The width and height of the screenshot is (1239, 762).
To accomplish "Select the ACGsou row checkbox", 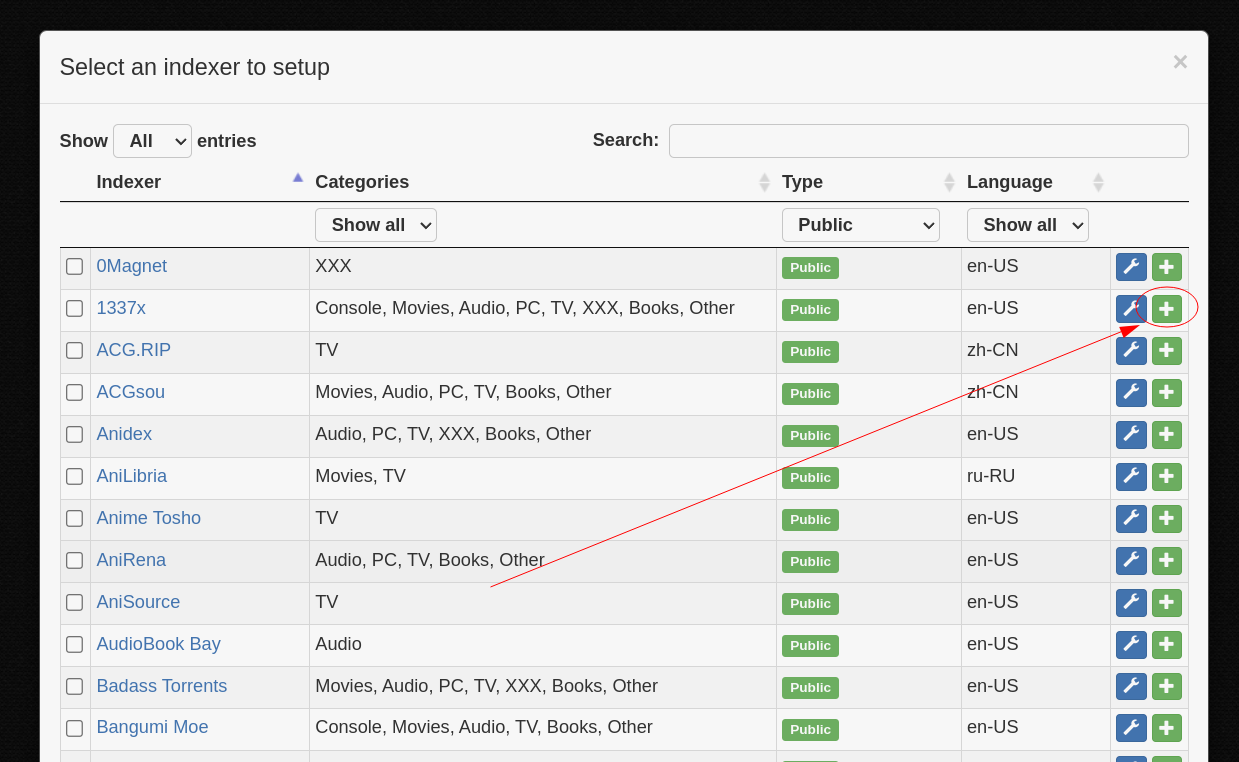I will click(75, 392).
